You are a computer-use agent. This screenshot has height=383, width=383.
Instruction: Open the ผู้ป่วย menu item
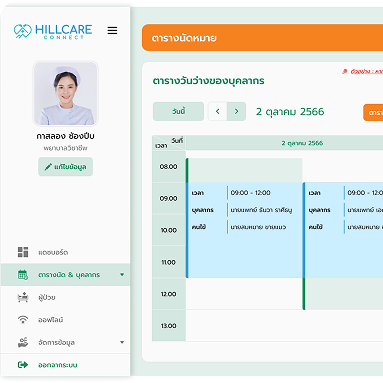[x=65, y=297]
